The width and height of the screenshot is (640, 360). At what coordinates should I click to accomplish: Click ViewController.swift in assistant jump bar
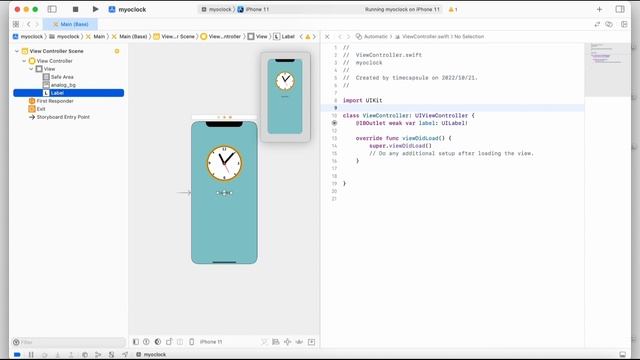coord(422,36)
